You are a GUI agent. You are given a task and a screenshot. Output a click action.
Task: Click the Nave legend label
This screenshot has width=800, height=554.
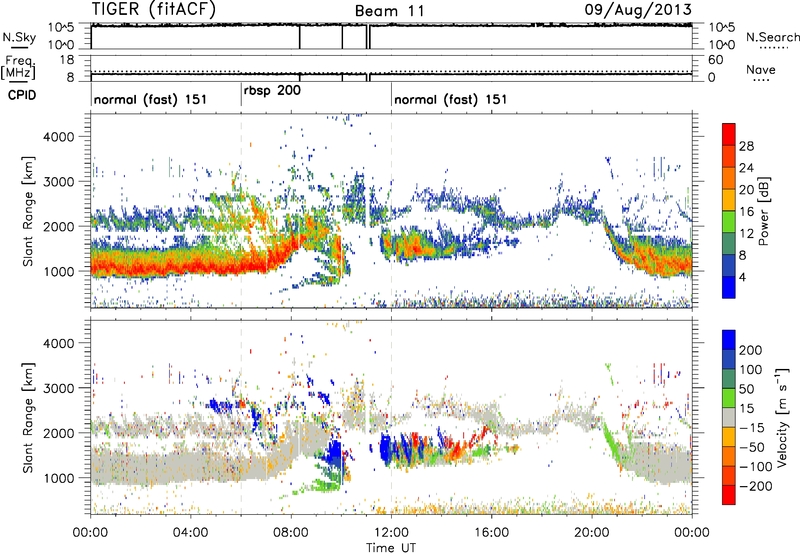761,69
